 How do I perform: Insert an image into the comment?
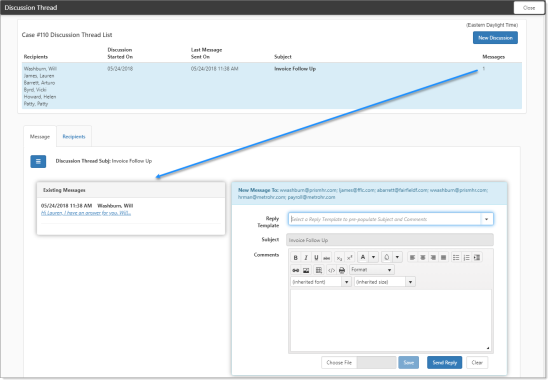pyautogui.click(x=306, y=270)
